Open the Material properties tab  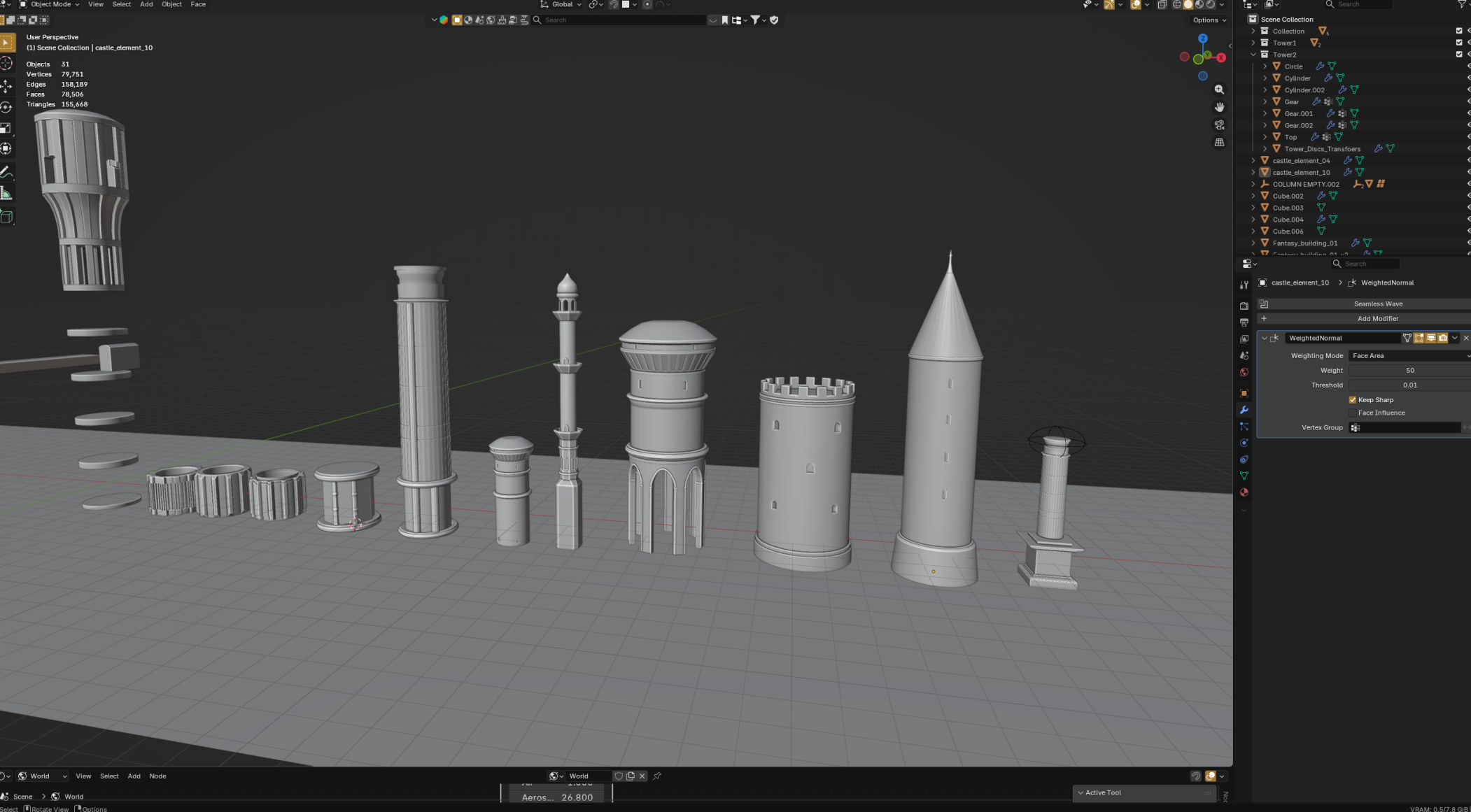coord(1244,492)
